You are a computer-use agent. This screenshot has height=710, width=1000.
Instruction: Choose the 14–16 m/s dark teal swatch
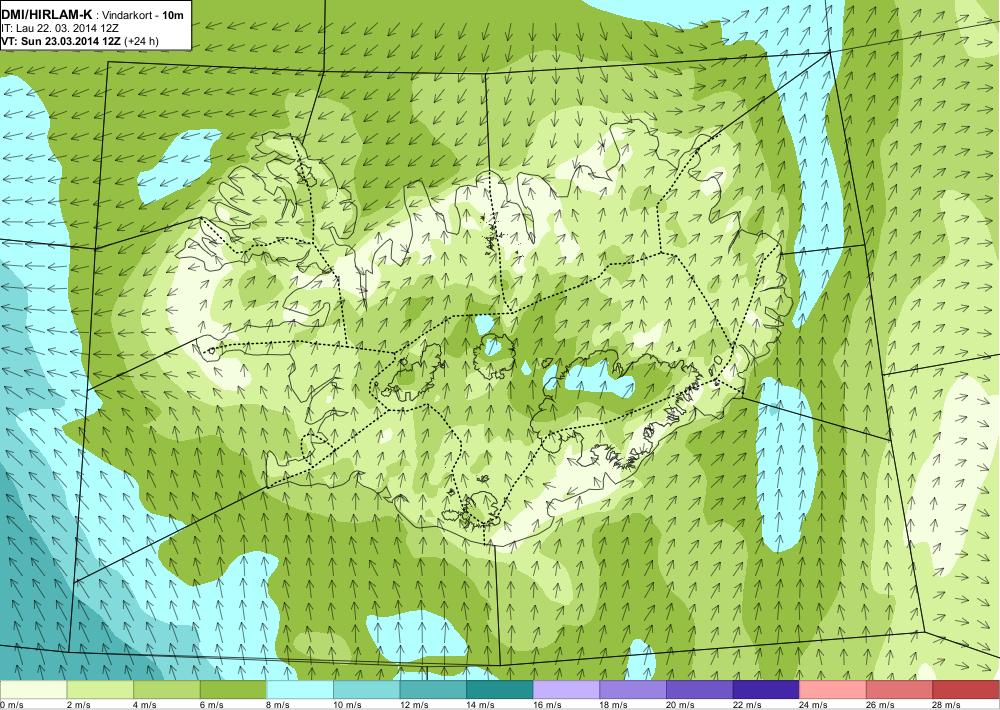click(499, 690)
